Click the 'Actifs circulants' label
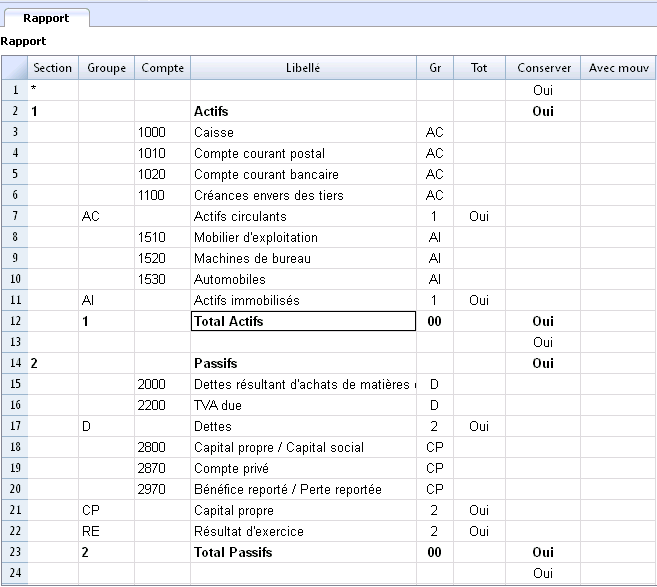This screenshot has height=587, width=657. (x=303, y=216)
